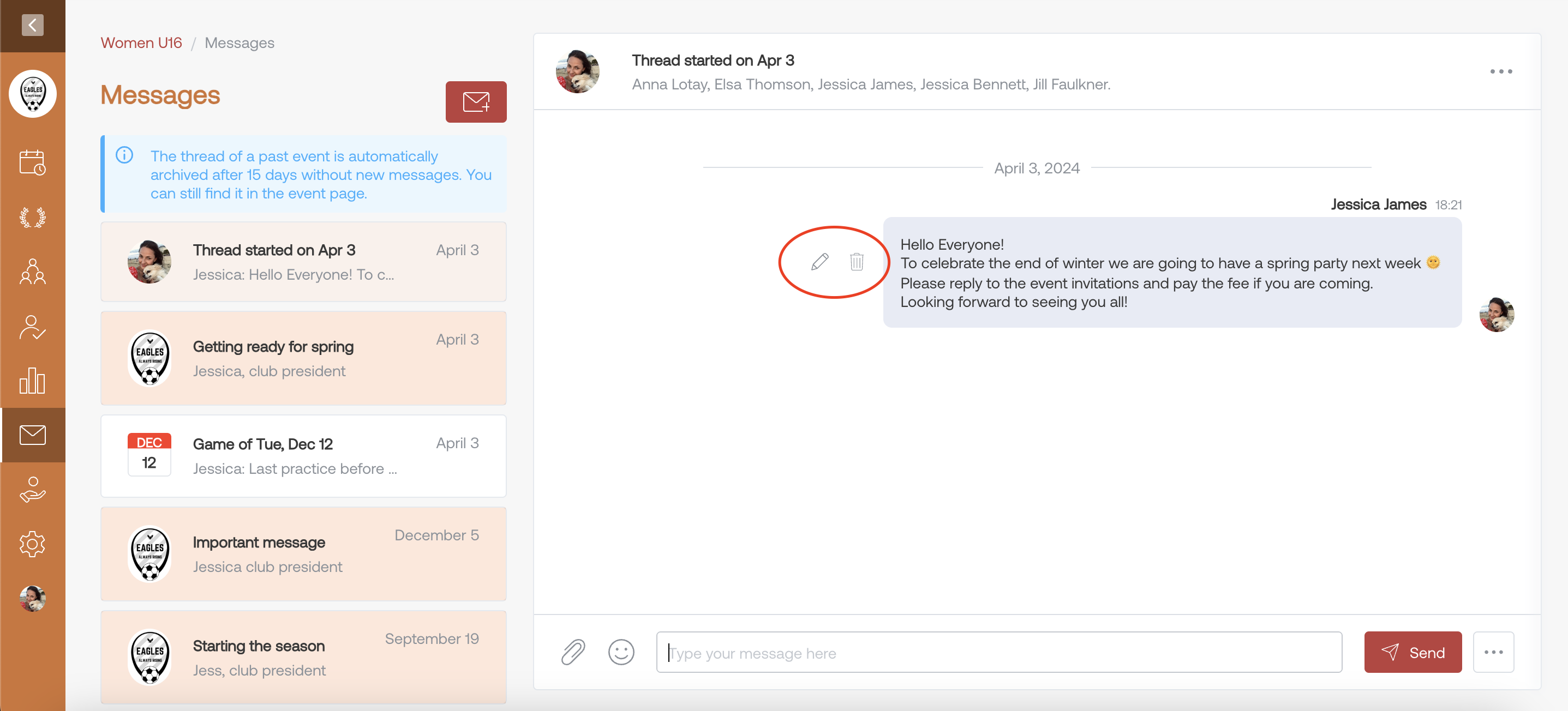Toggle the collapse sidebar arrow button
Viewport: 1568px width, 711px height.
(32, 25)
